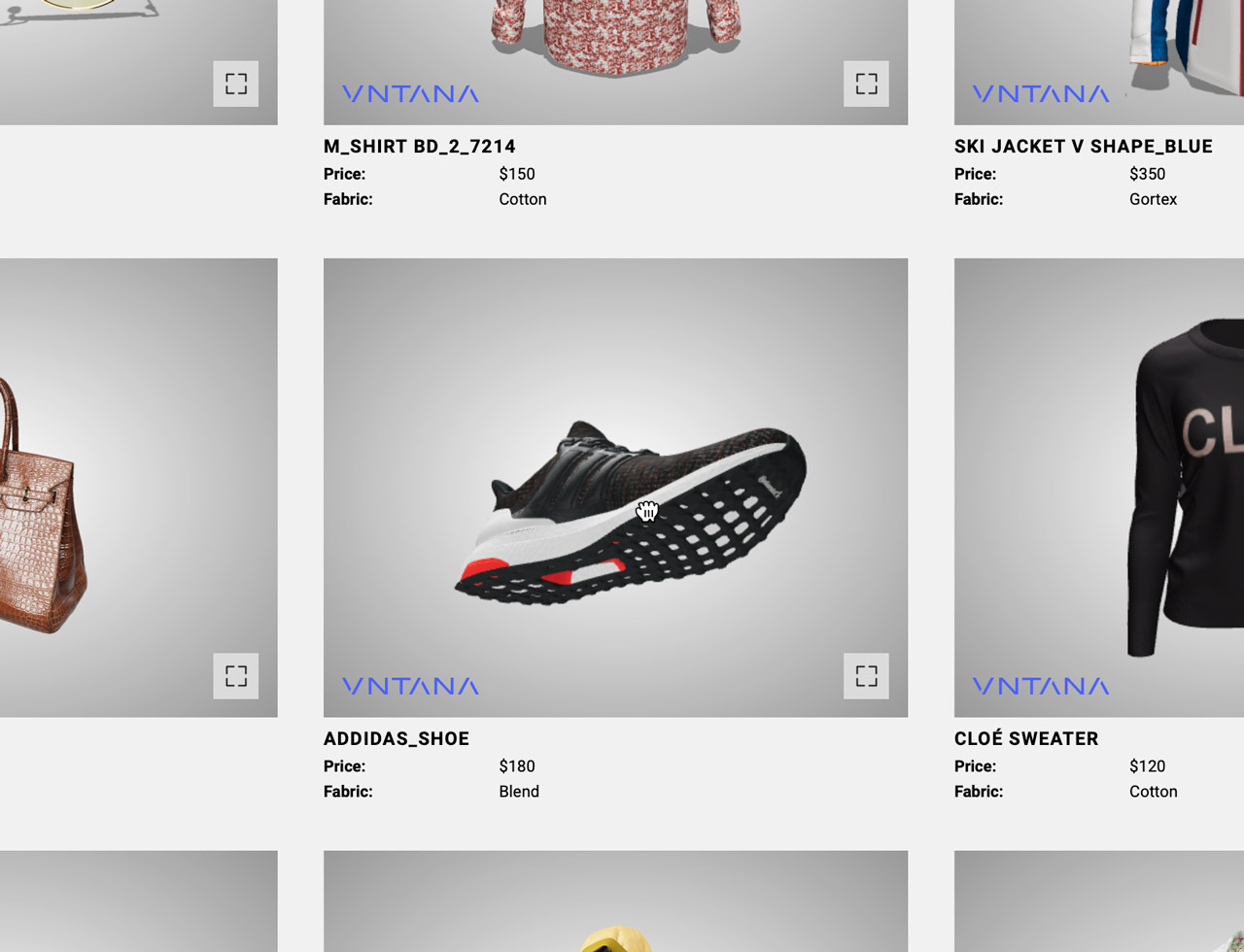
Task: Click the ADDIDAS_SHOE product title
Action: click(397, 738)
